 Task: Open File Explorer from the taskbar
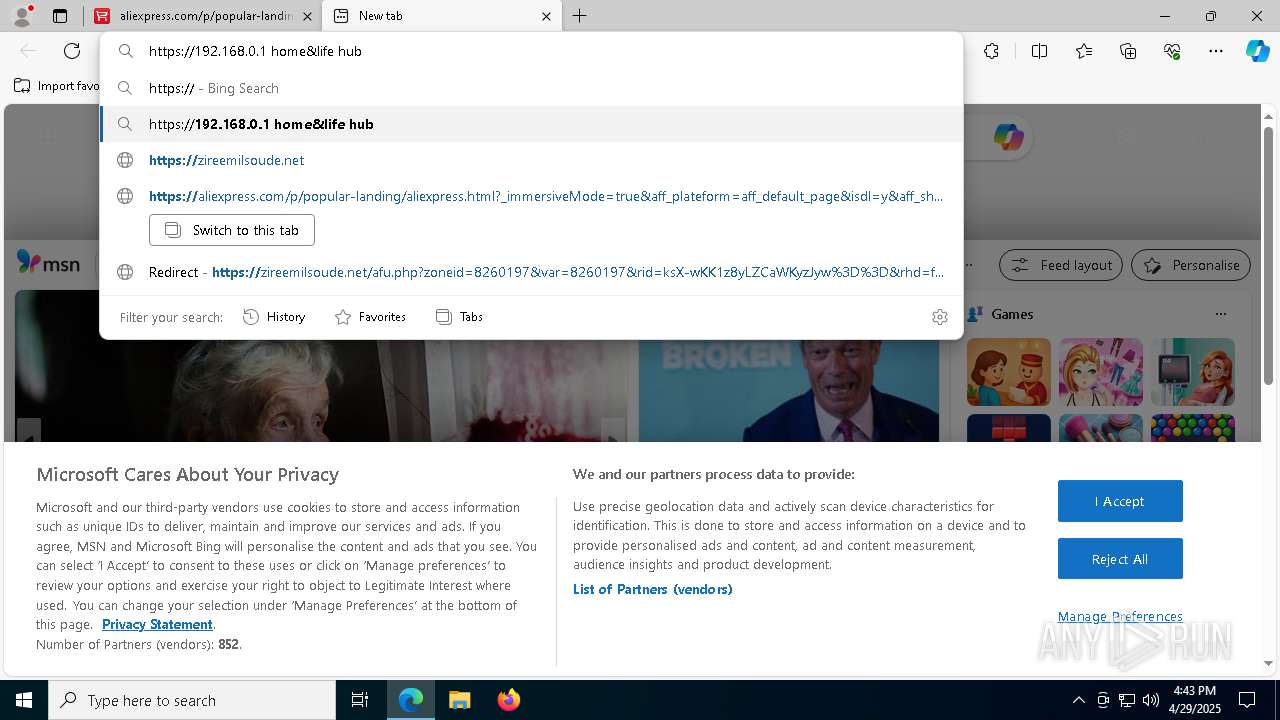click(459, 700)
